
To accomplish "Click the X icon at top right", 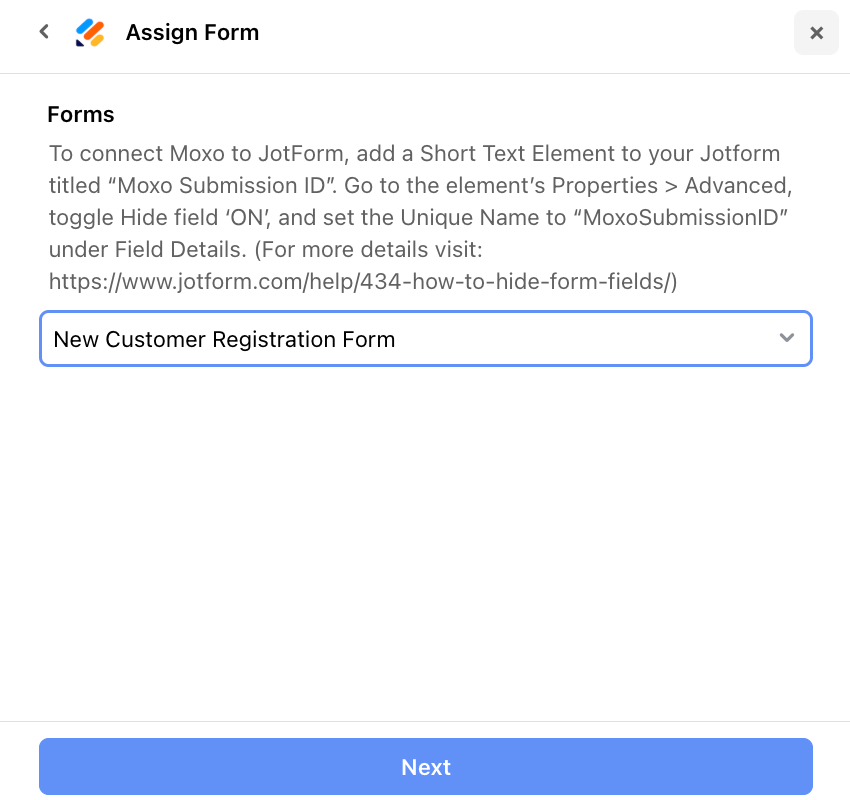I will click(x=816, y=32).
